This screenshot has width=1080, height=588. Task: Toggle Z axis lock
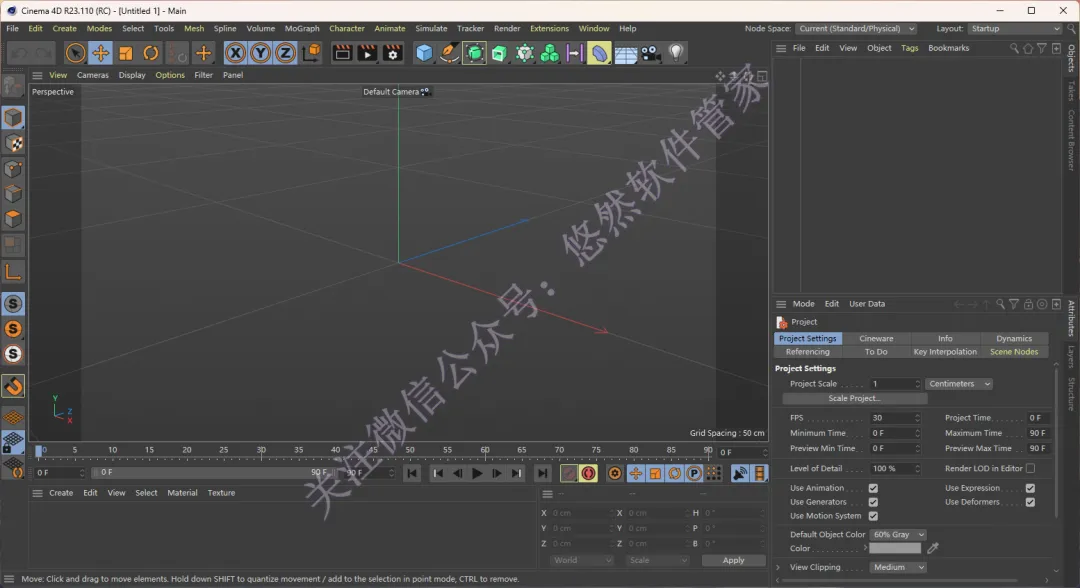285,53
